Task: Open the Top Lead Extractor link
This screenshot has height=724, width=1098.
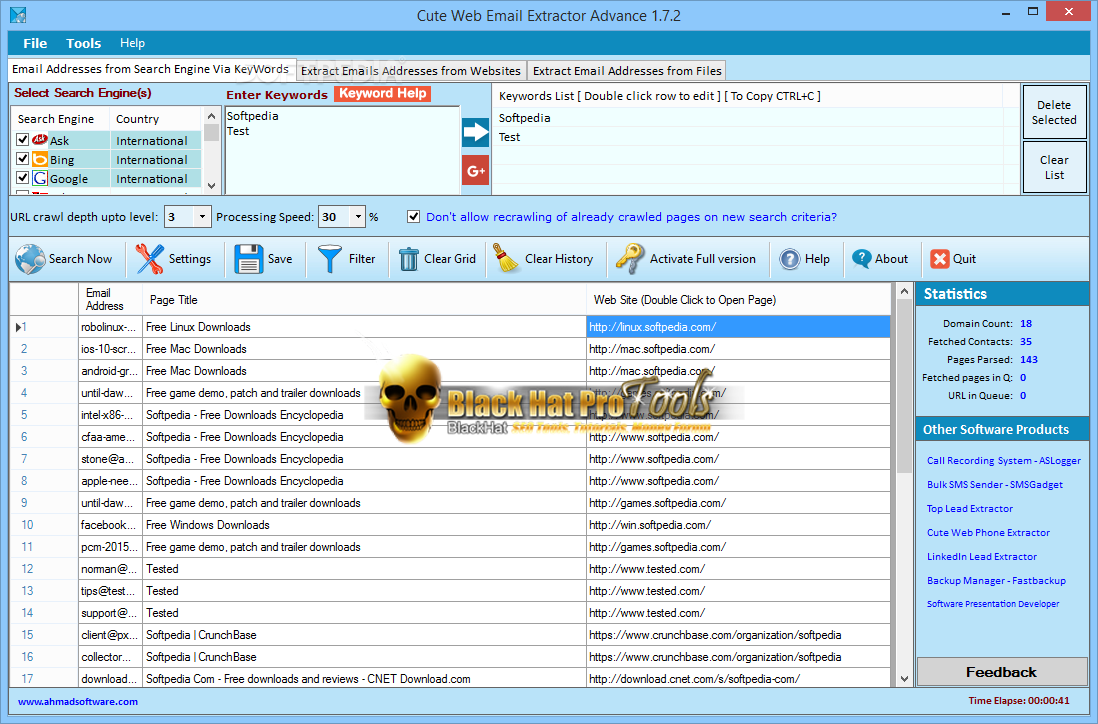Action: [970, 509]
